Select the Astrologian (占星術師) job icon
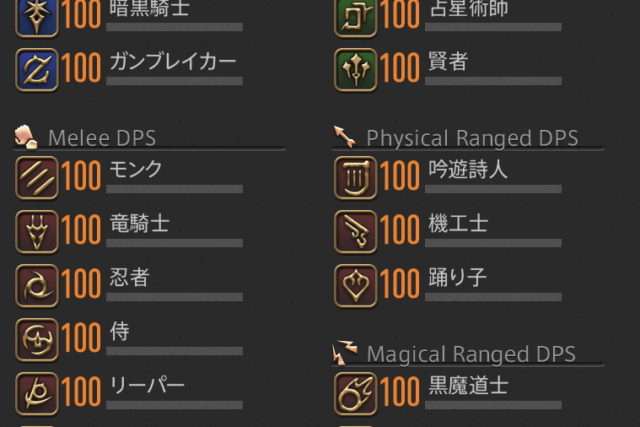Image resolution: width=640 pixels, height=427 pixels. point(356,17)
